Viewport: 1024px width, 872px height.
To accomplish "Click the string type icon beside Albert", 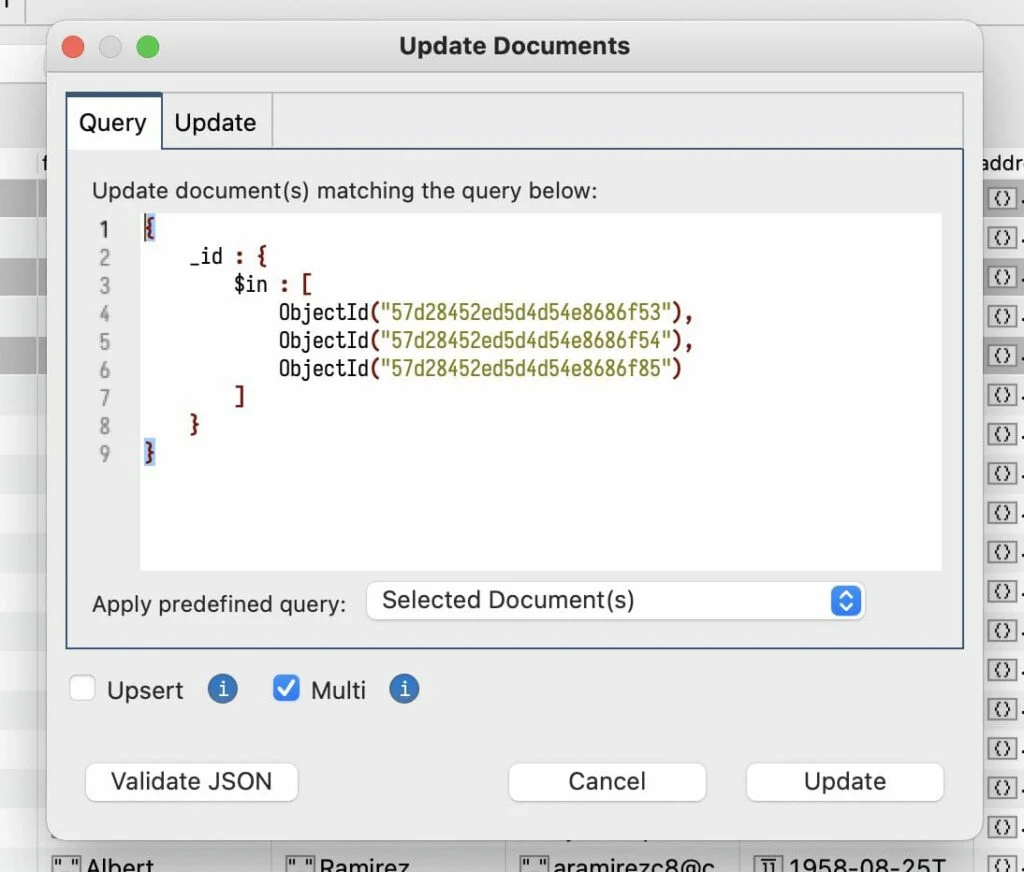I will point(66,865).
